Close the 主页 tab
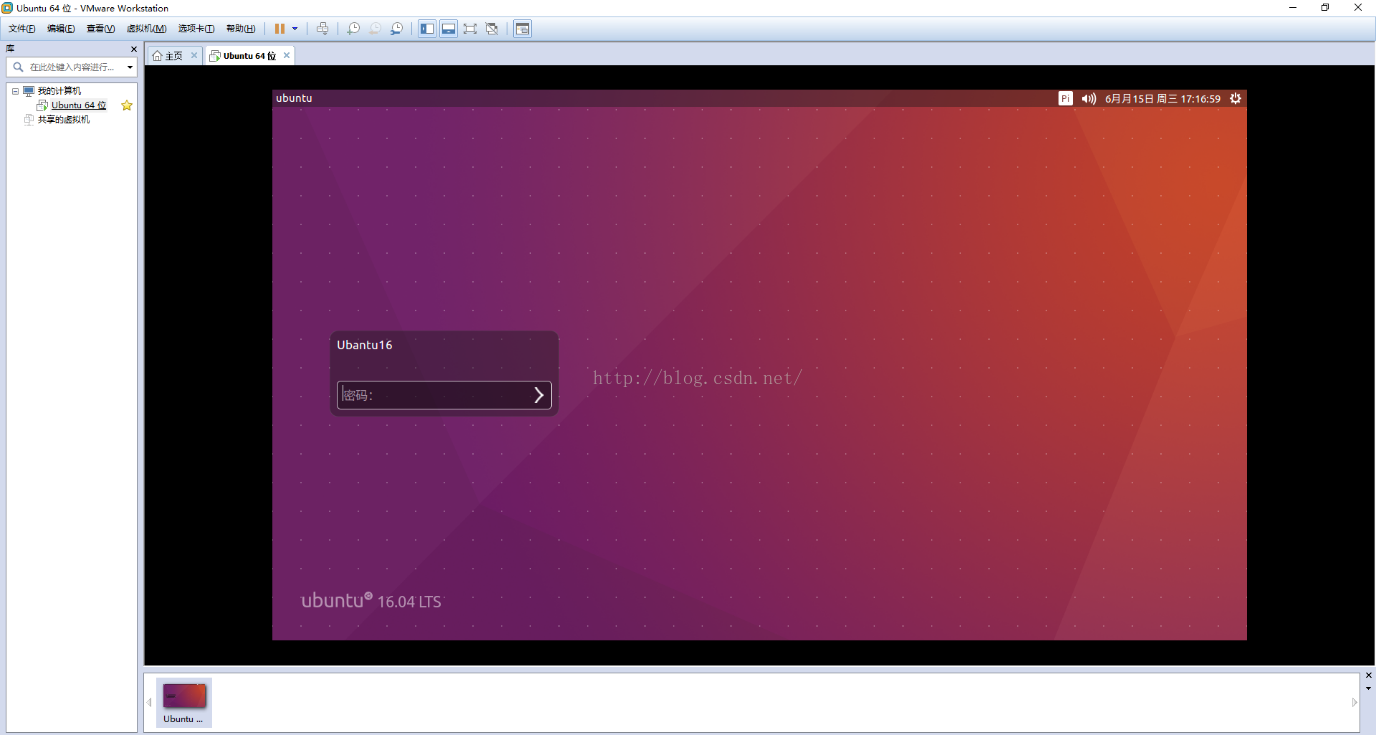Image resolution: width=1376 pixels, height=735 pixels. (194, 56)
